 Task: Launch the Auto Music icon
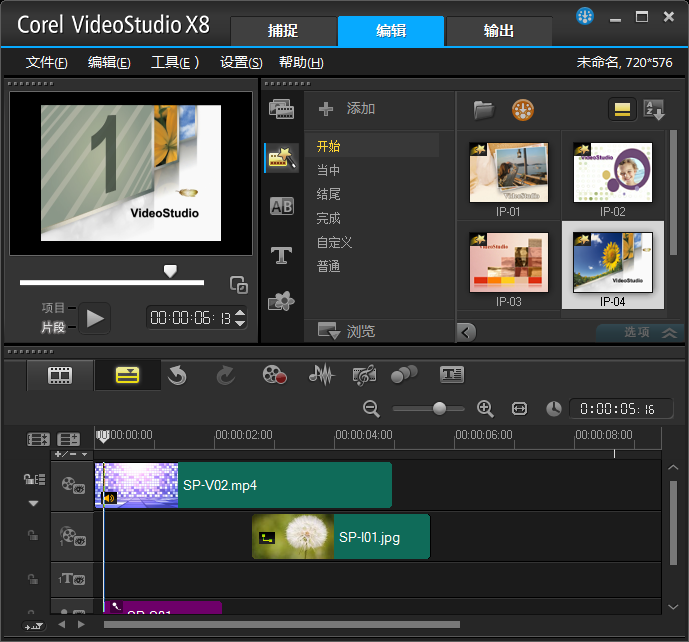364,375
